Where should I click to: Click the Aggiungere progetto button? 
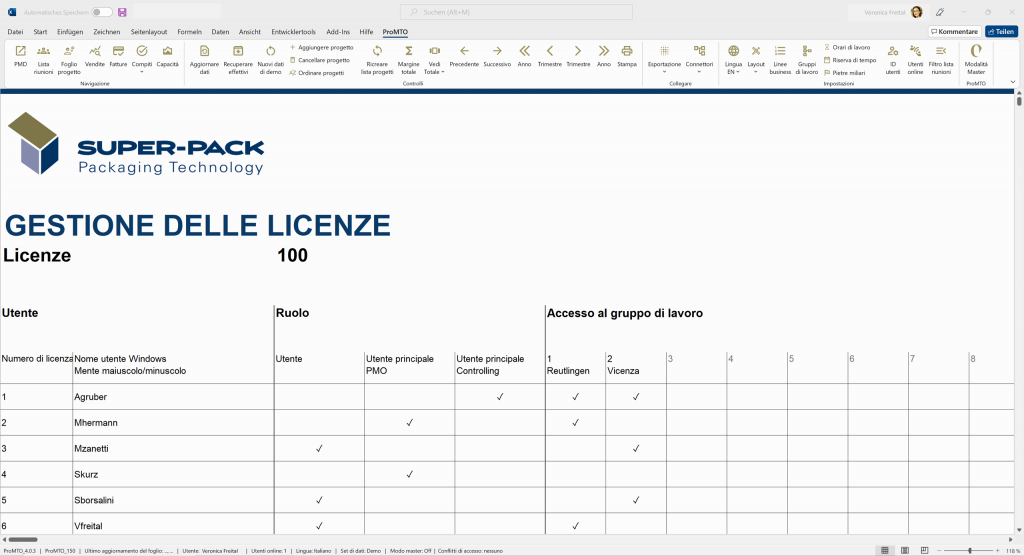[322, 47]
